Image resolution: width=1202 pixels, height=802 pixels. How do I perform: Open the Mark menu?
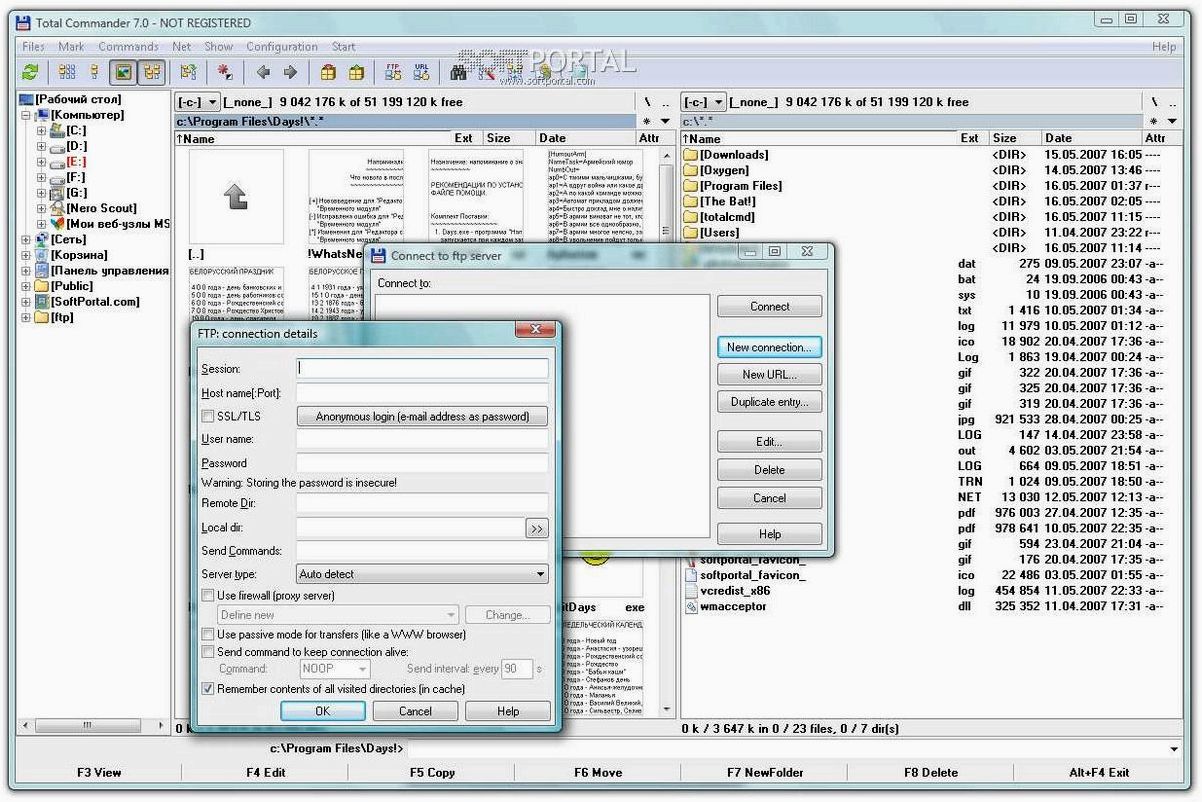pyautogui.click(x=71, y=46)
